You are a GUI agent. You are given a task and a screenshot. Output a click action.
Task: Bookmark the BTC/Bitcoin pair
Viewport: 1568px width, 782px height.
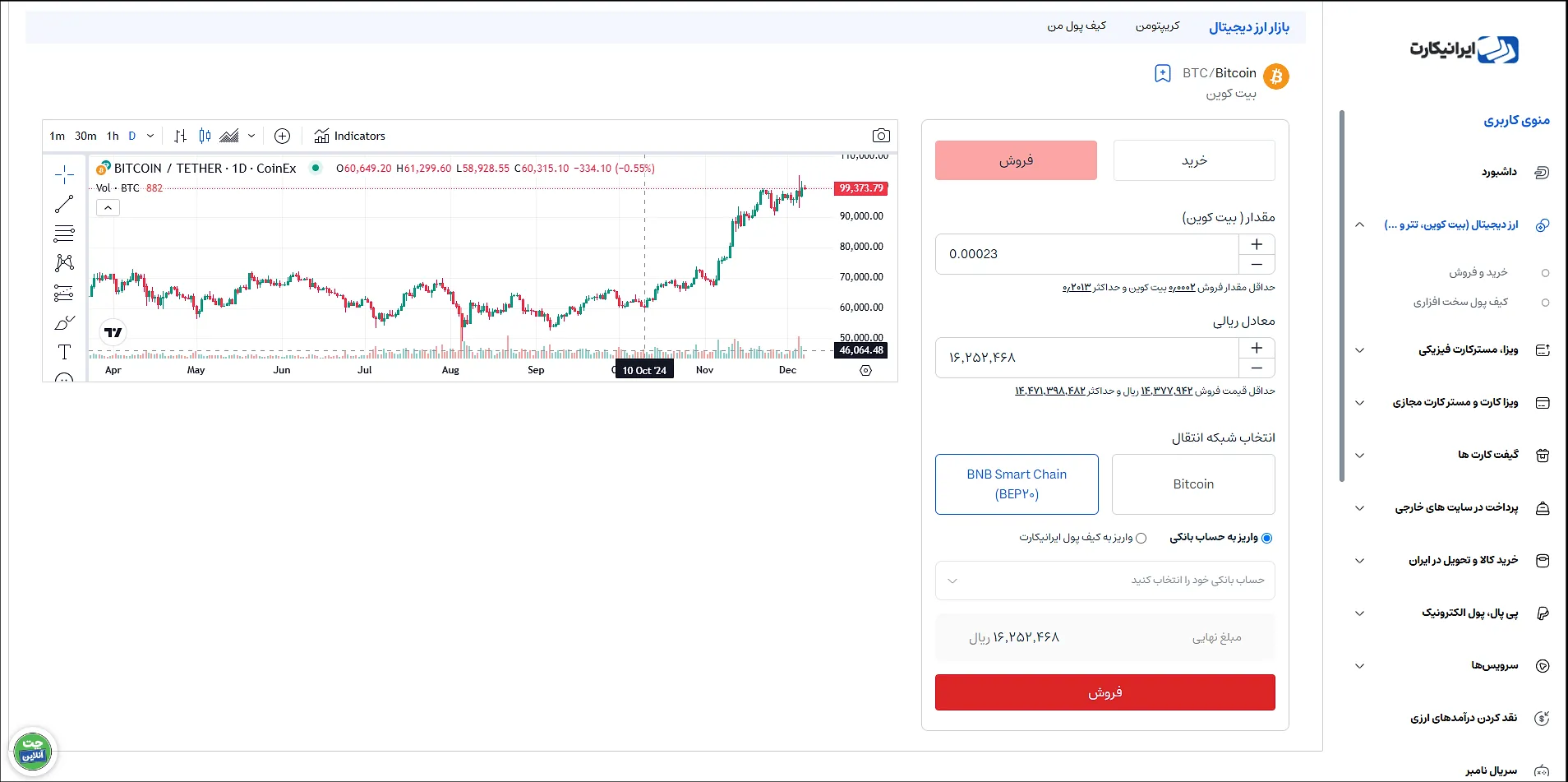click(1162, 73)
